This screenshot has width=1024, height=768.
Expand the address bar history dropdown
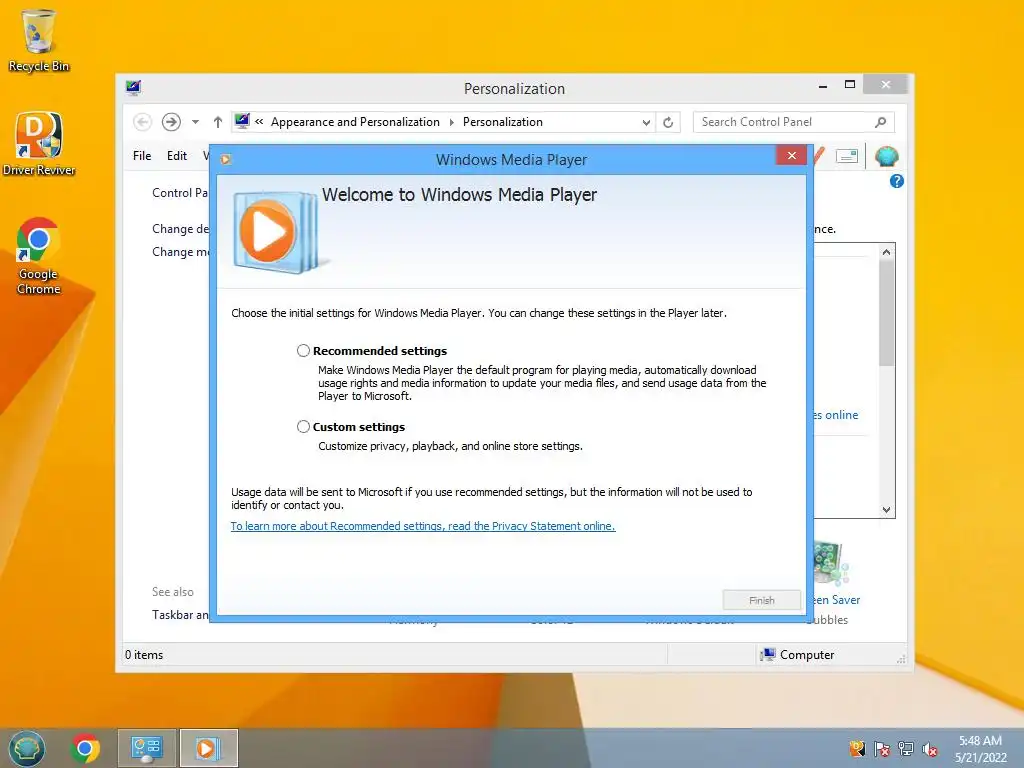(x=646, y=122)
